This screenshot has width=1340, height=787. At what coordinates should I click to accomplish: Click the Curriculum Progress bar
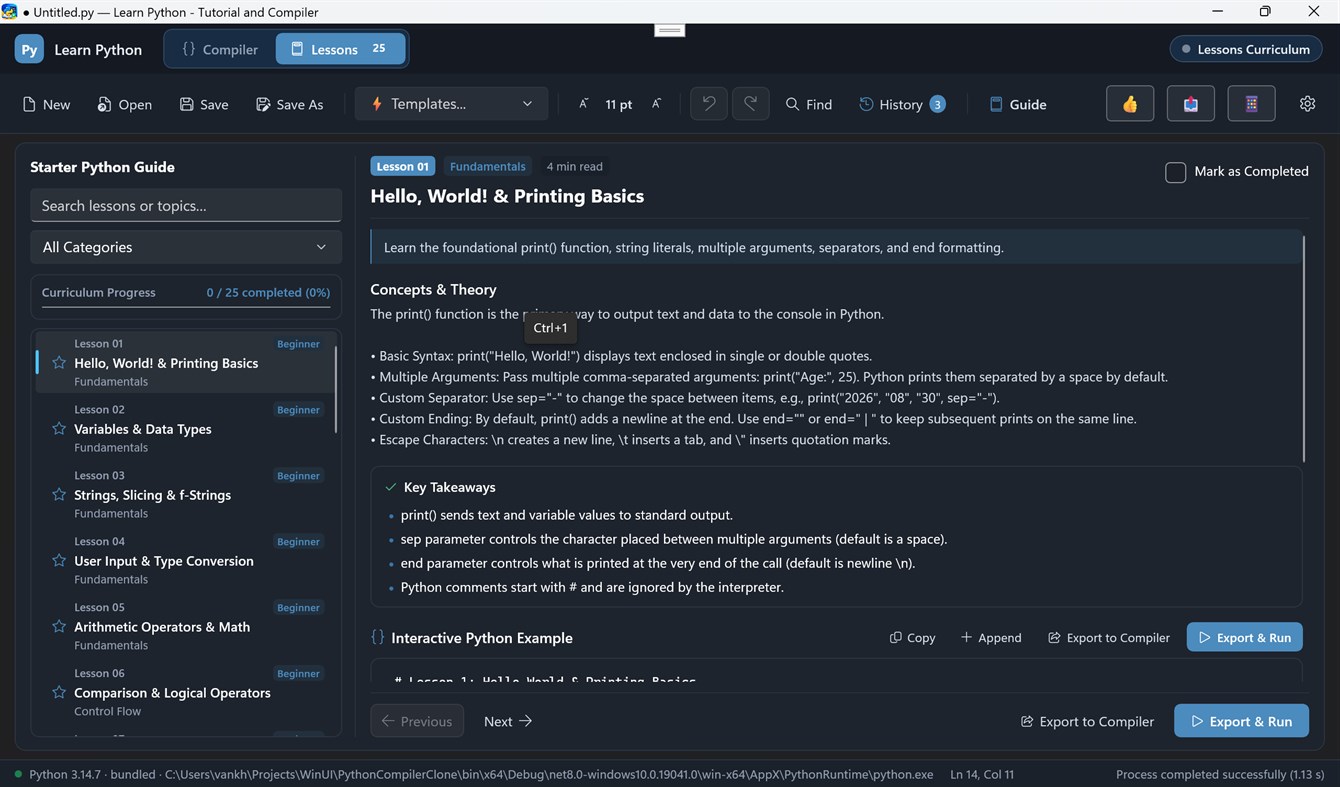[186, 306]
